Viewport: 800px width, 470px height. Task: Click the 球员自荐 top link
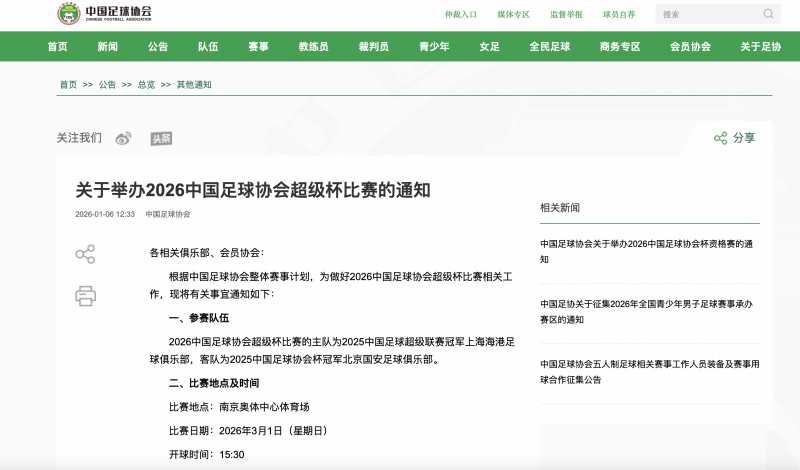coord(618,15)
